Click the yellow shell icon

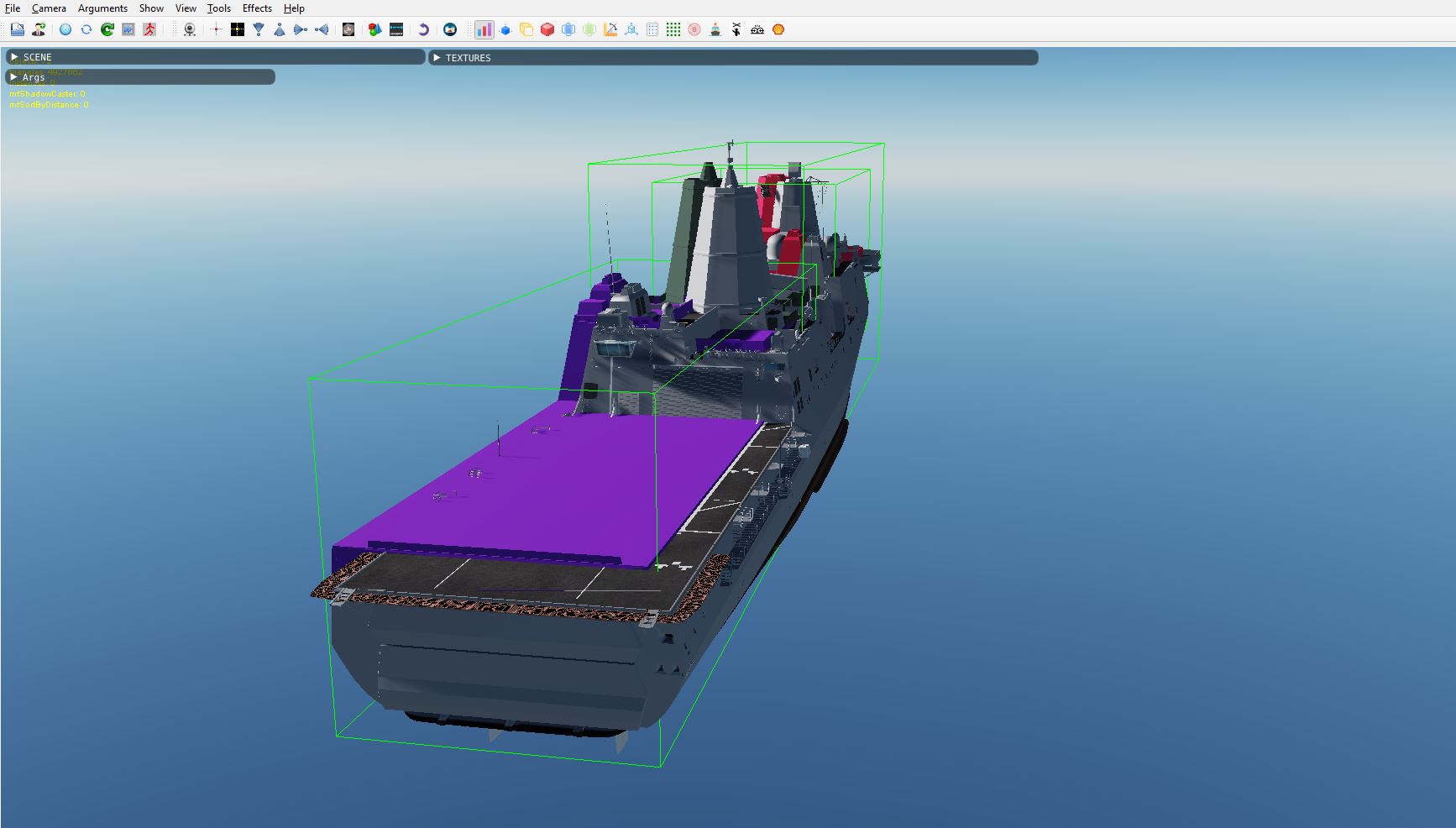tap(778, 29)
